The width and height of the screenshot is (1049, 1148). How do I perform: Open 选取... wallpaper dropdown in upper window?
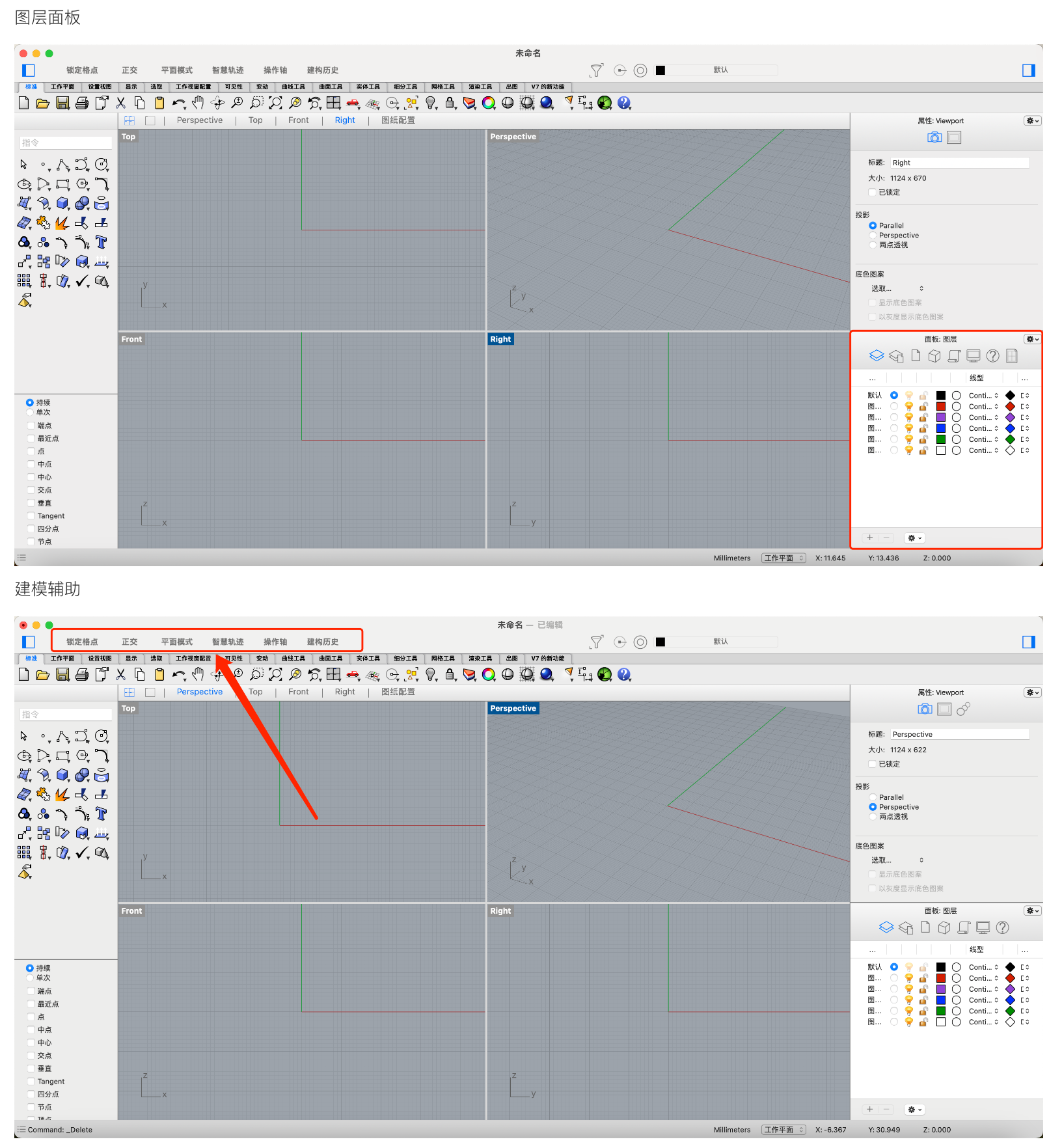pyautogui.click(x=897, y=288)
